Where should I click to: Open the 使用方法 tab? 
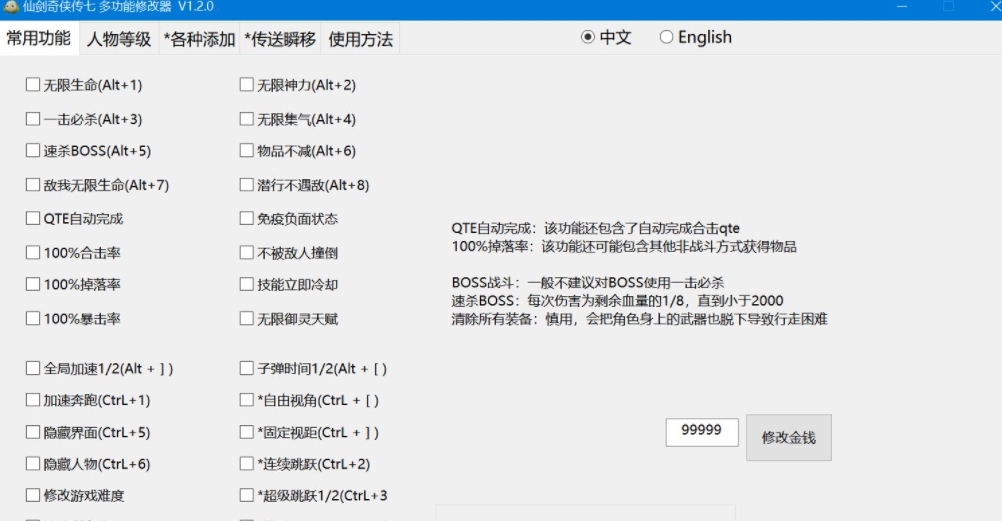click(x=360, y=40)
